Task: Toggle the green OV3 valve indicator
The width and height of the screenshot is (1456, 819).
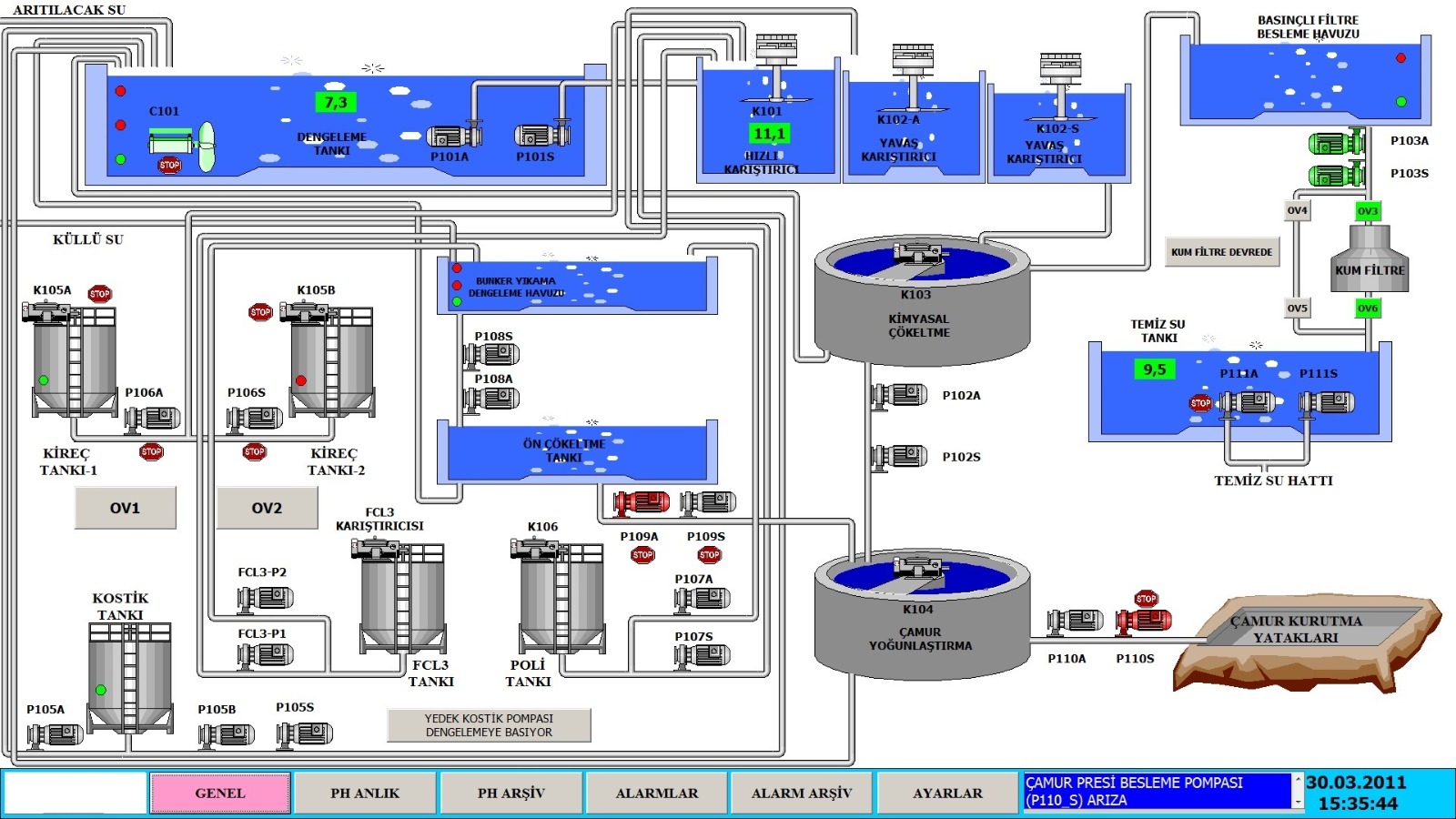Action: 1368,211
